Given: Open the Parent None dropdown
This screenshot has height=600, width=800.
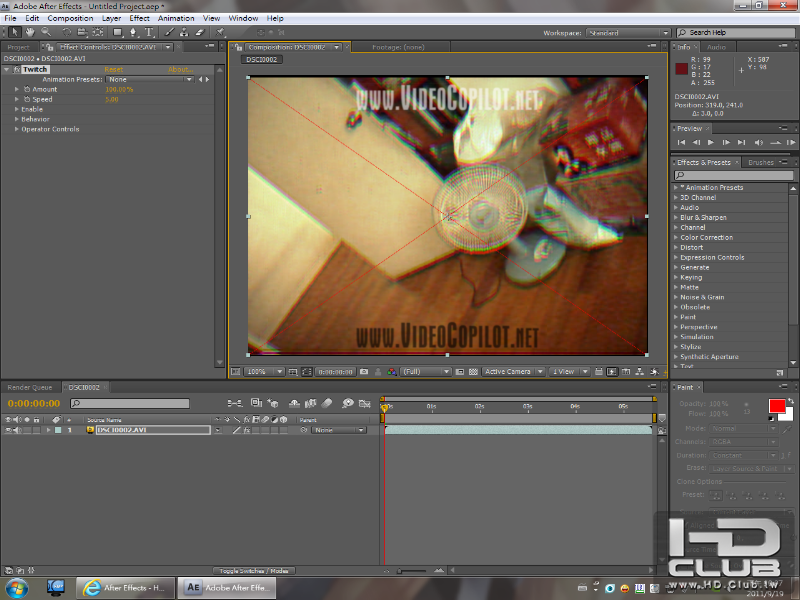Looking at the screenshot, I should point(339,430).
